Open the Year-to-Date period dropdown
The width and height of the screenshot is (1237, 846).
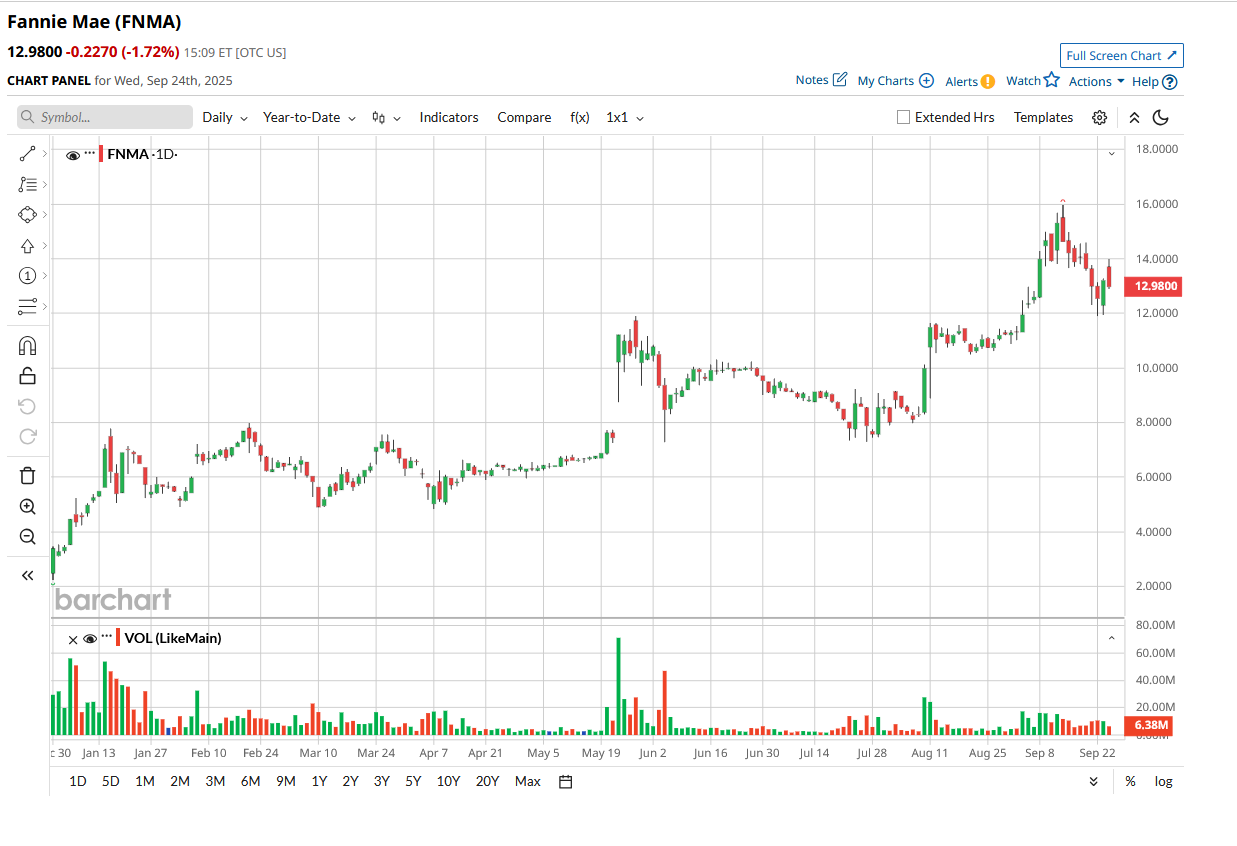(x=309, y=117)
